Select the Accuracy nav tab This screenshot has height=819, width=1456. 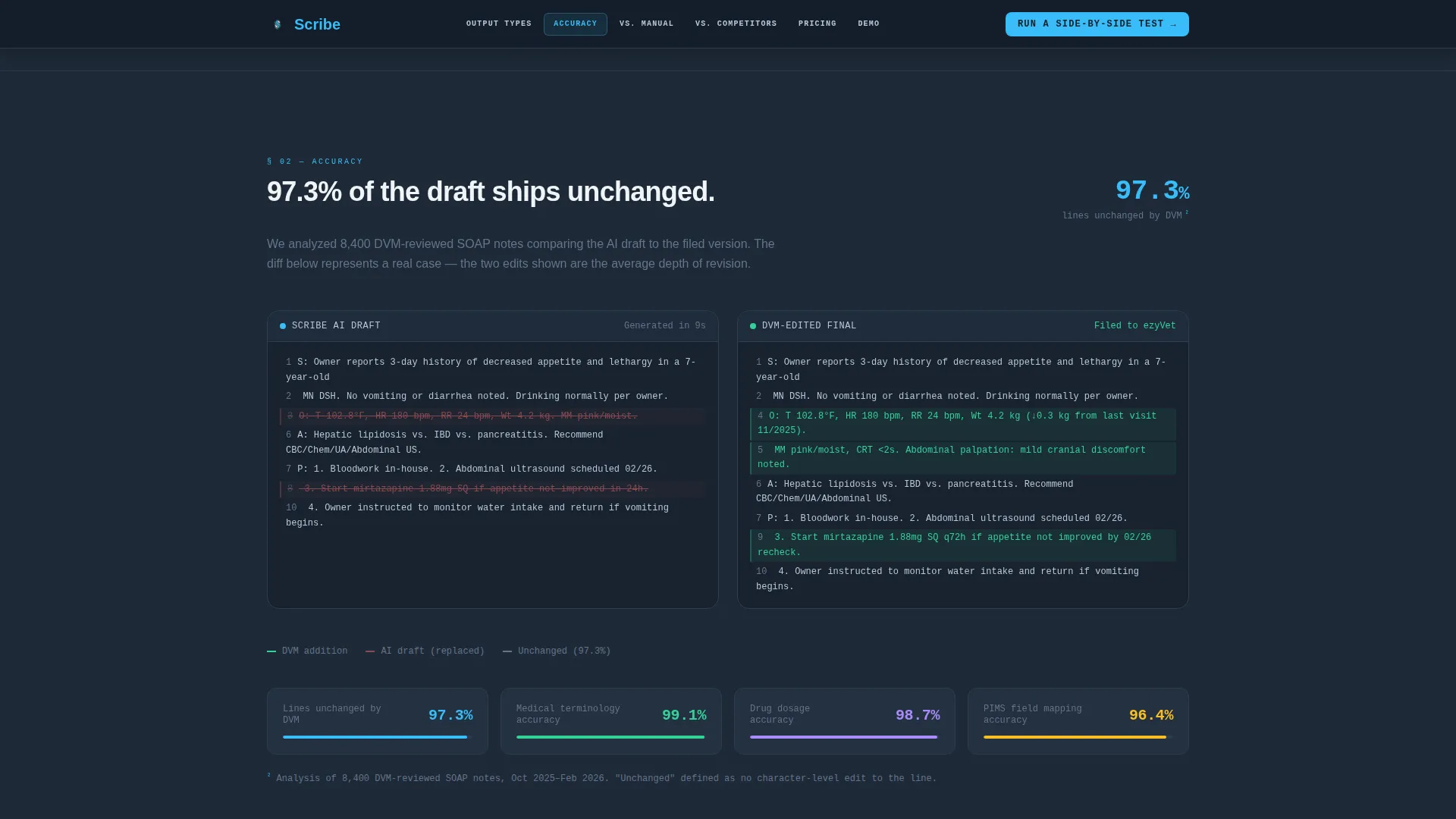(576, 24)
